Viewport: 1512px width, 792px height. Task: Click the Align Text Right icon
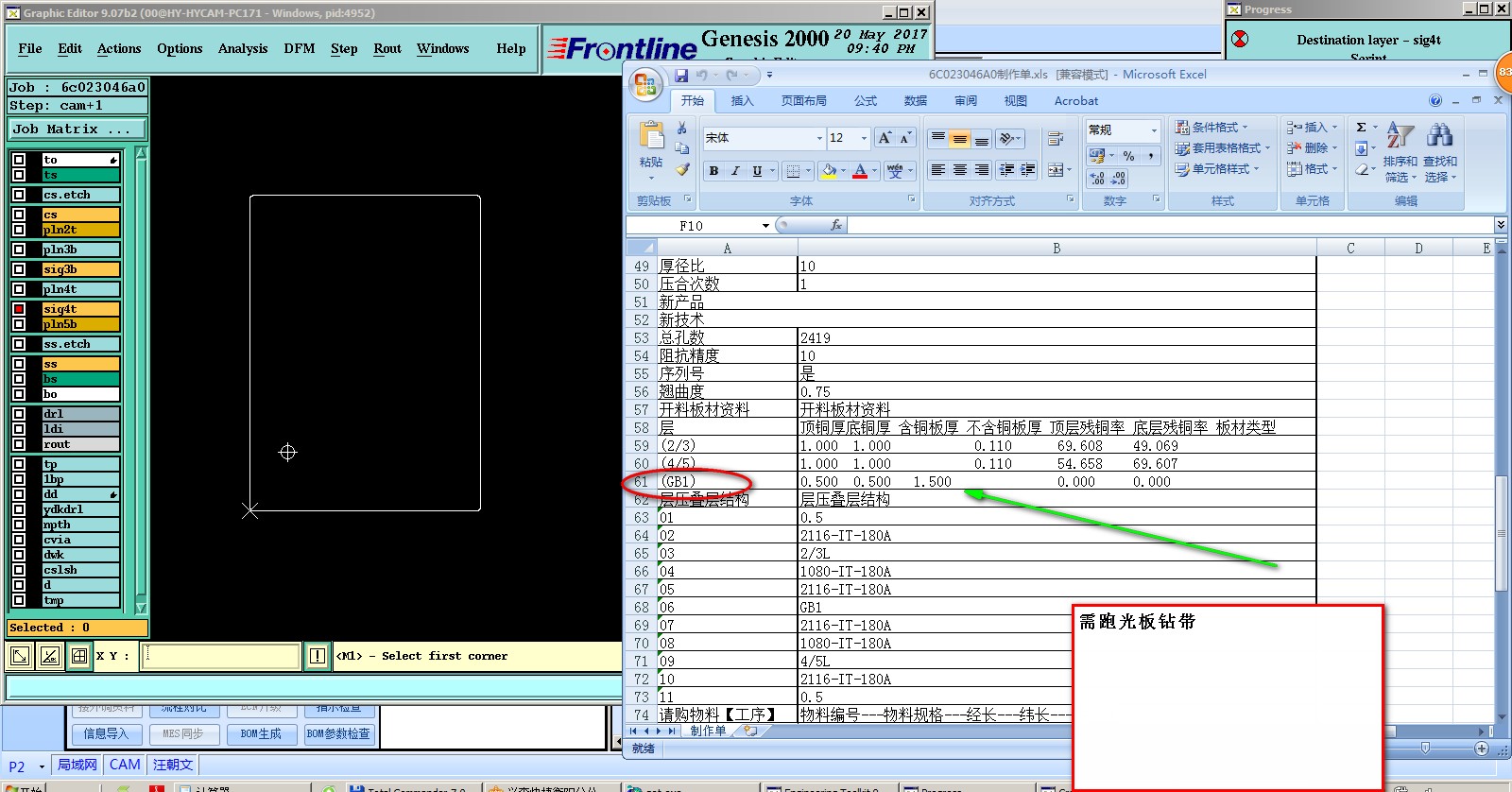pyautogui.click(x=982, y=170)
